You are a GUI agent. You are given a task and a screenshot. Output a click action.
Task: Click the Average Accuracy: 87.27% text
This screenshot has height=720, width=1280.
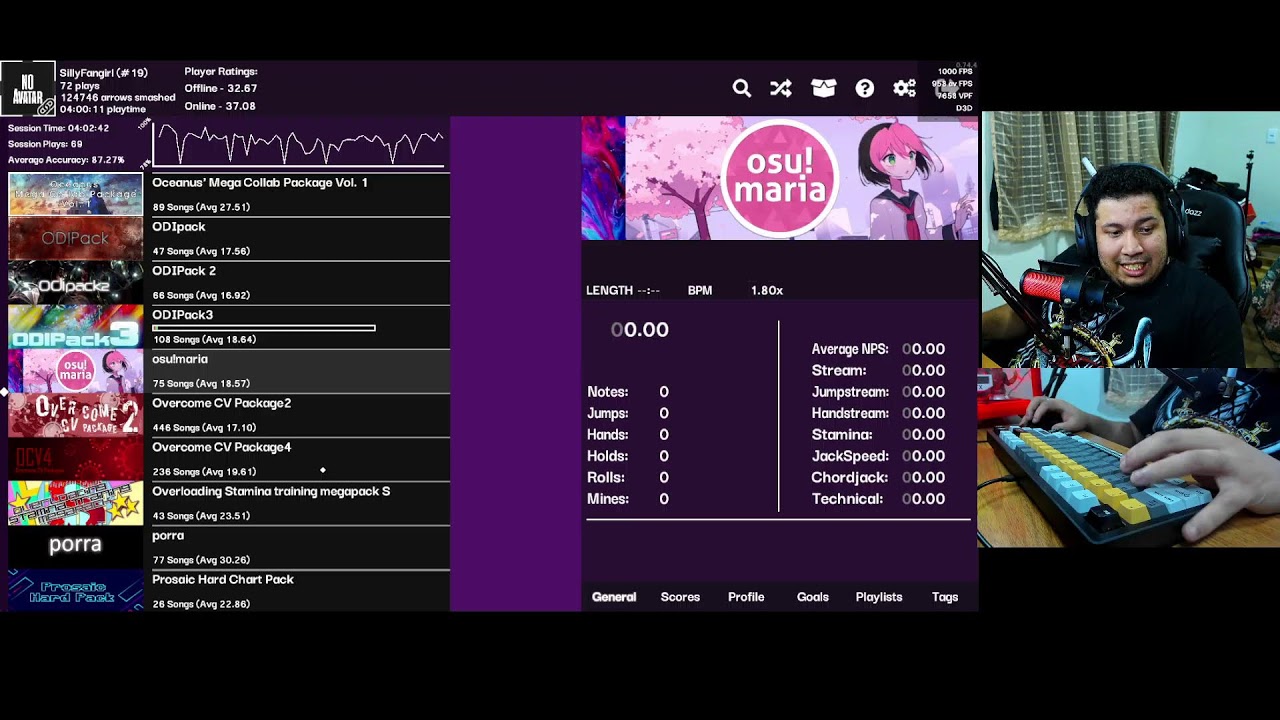(66, 160)
